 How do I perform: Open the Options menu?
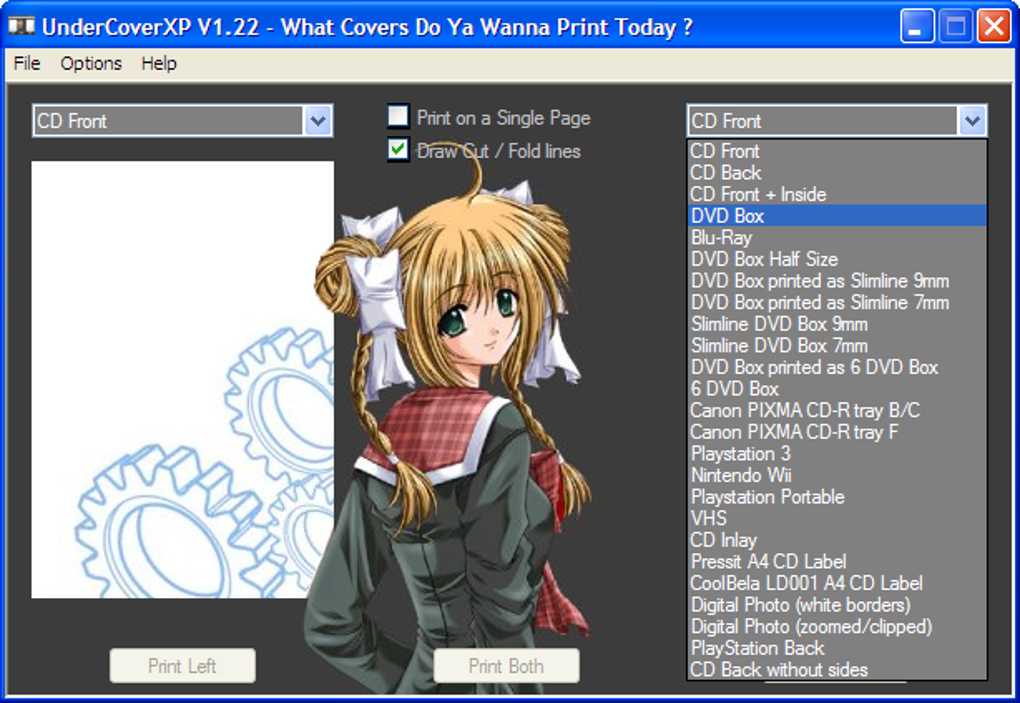(x=91, y=63)
